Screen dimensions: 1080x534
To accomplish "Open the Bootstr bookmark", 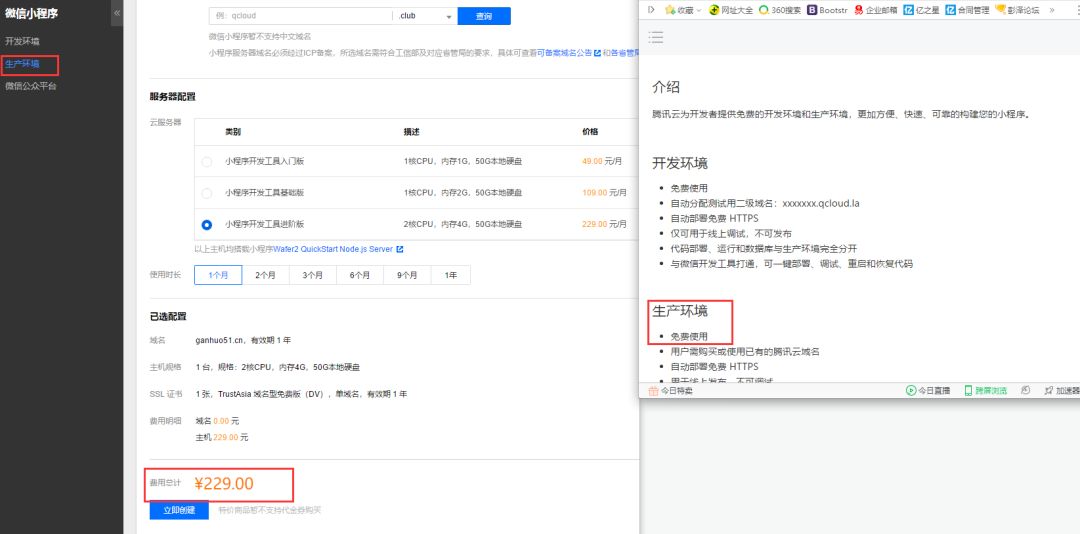I will click(829, 10).
